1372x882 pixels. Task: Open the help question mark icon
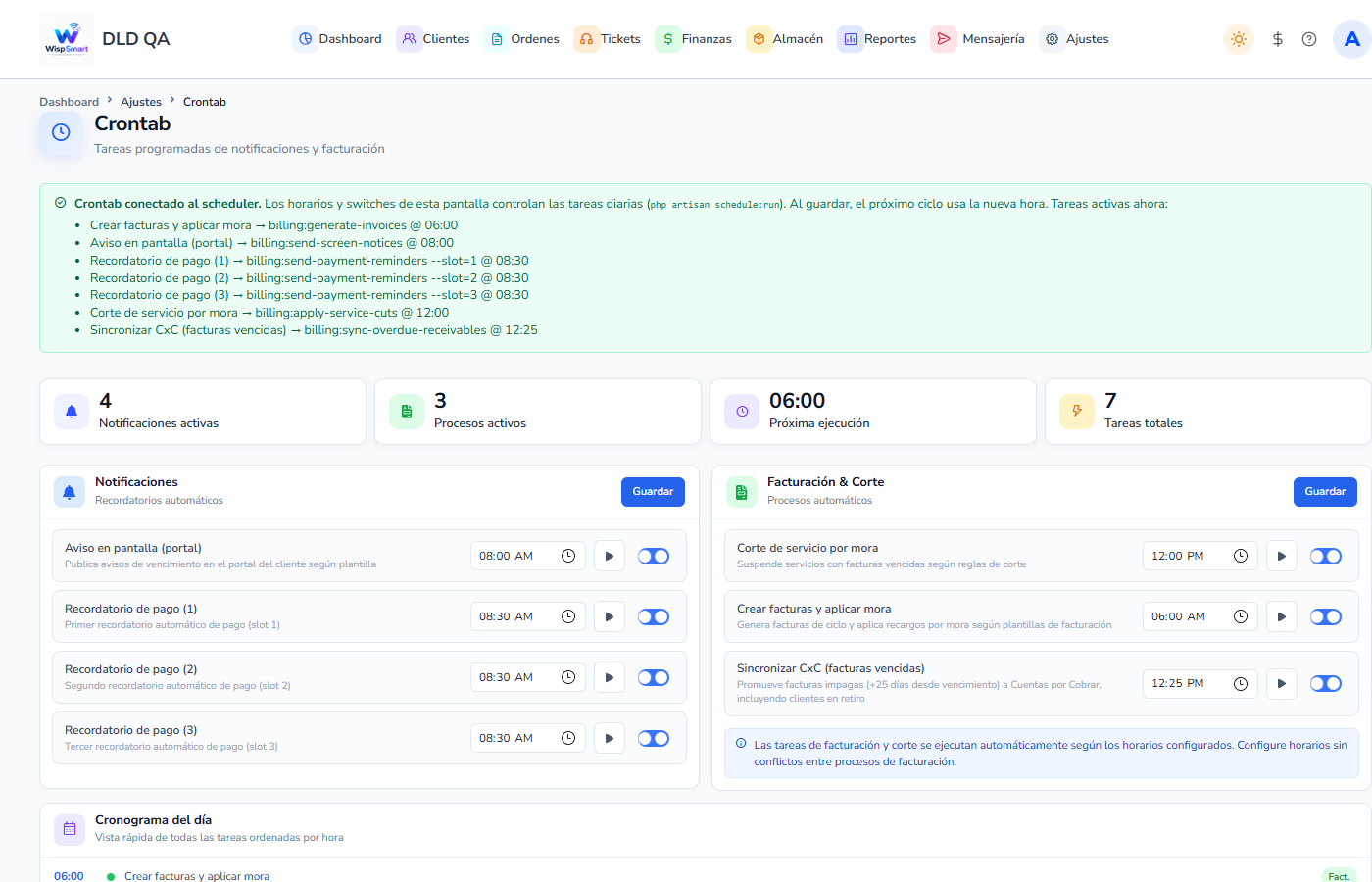(x=1309, y=39)
